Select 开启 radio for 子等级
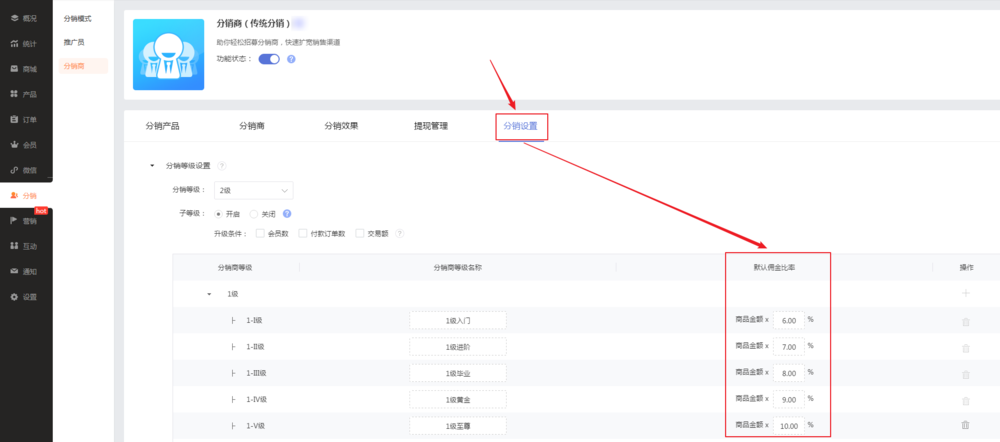1000x442 pixels. [219, 214]
